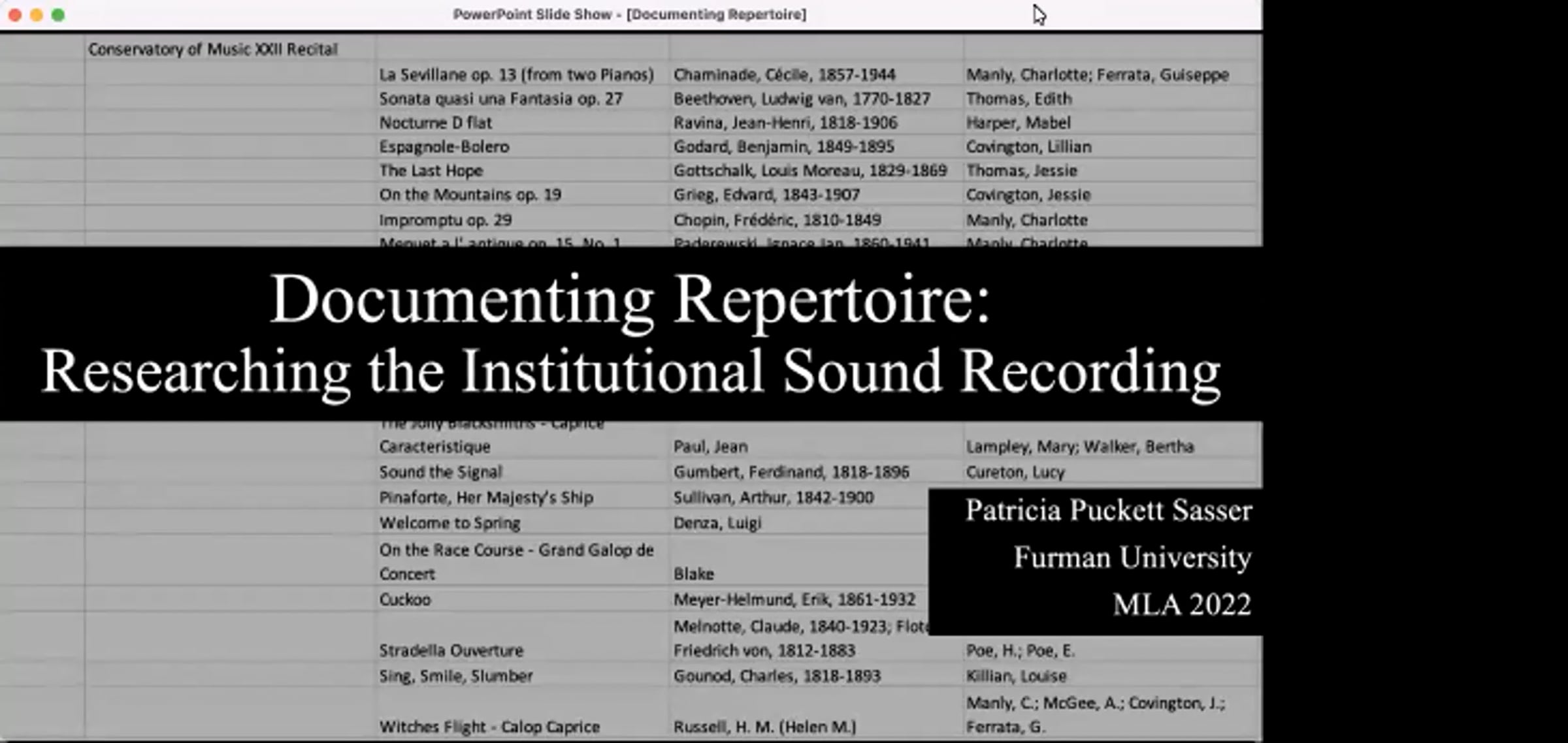
Task: Click the 'Furman University' text line
Action: tap(1132, 558)
